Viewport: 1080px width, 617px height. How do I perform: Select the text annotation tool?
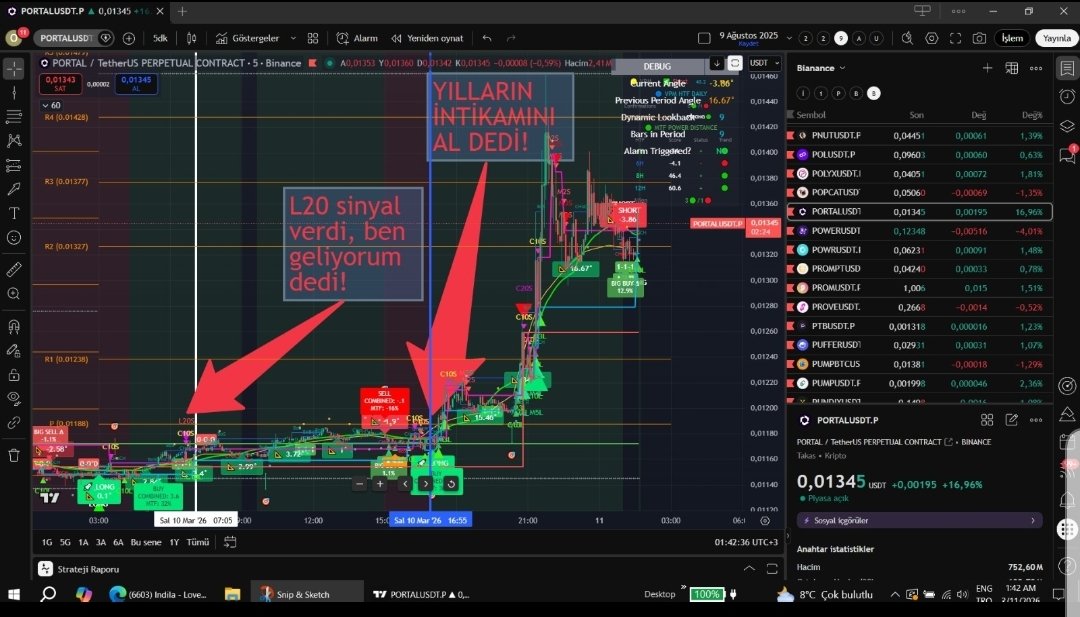tap(14, 213)
